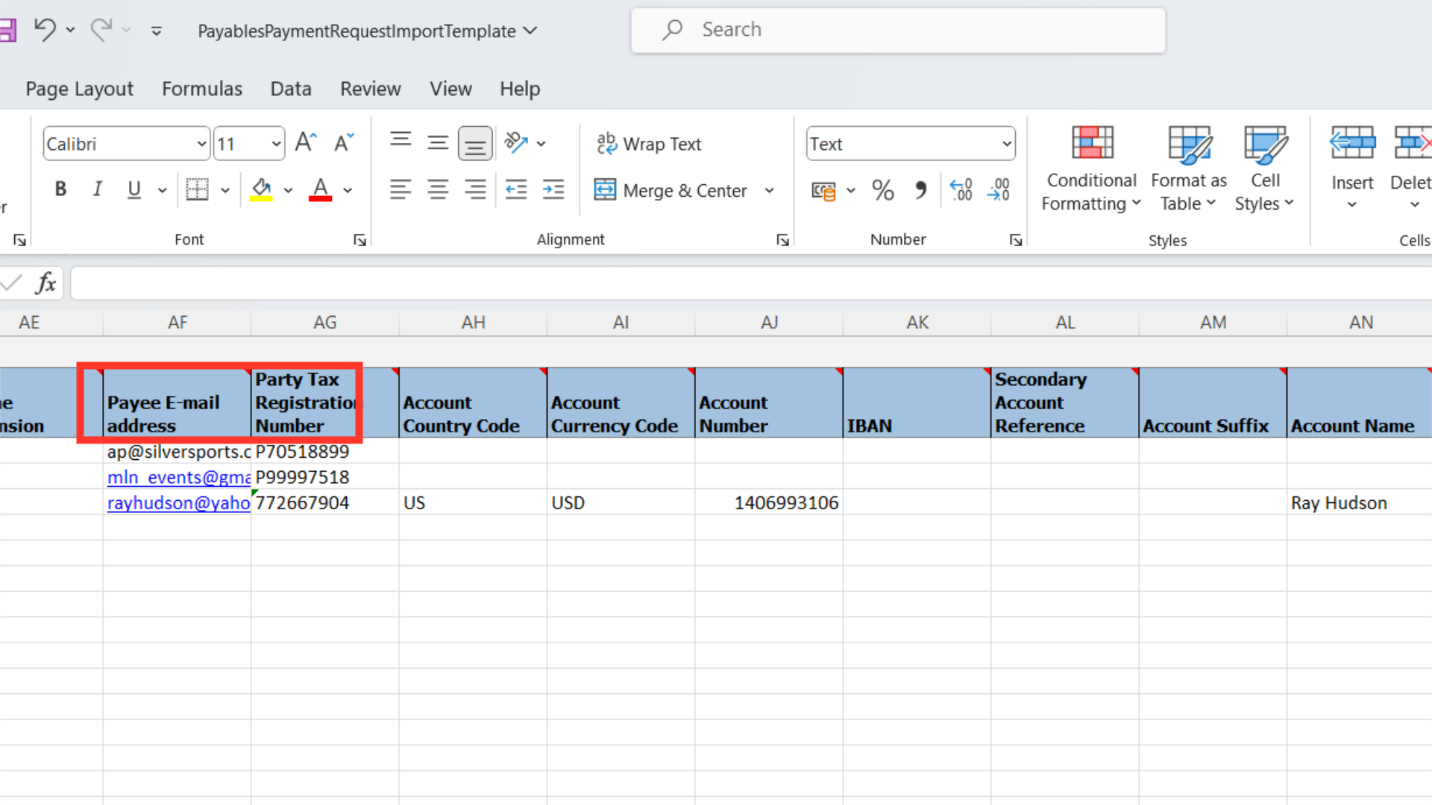Screen dimensions: 1432x805
Task: Open the Borders dropdown arrow
Action: click(225, 190)
